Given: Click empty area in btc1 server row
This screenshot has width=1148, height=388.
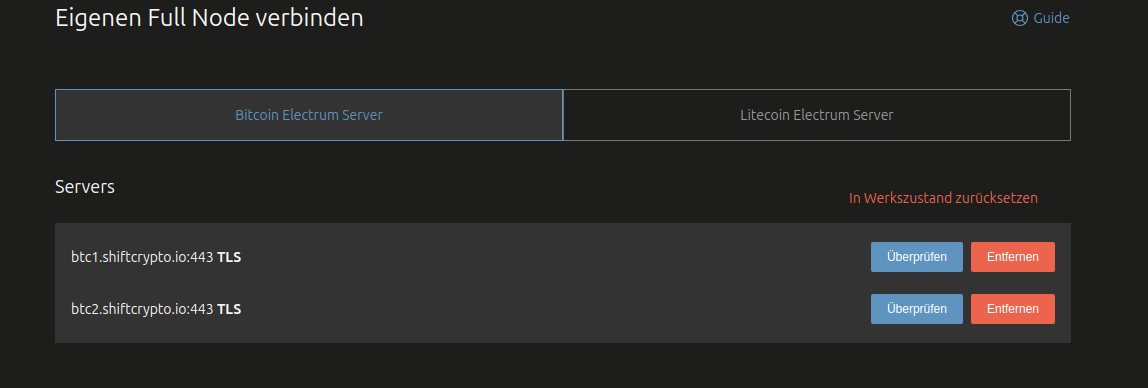Looking at the screenshot, I should click(556, 257).
